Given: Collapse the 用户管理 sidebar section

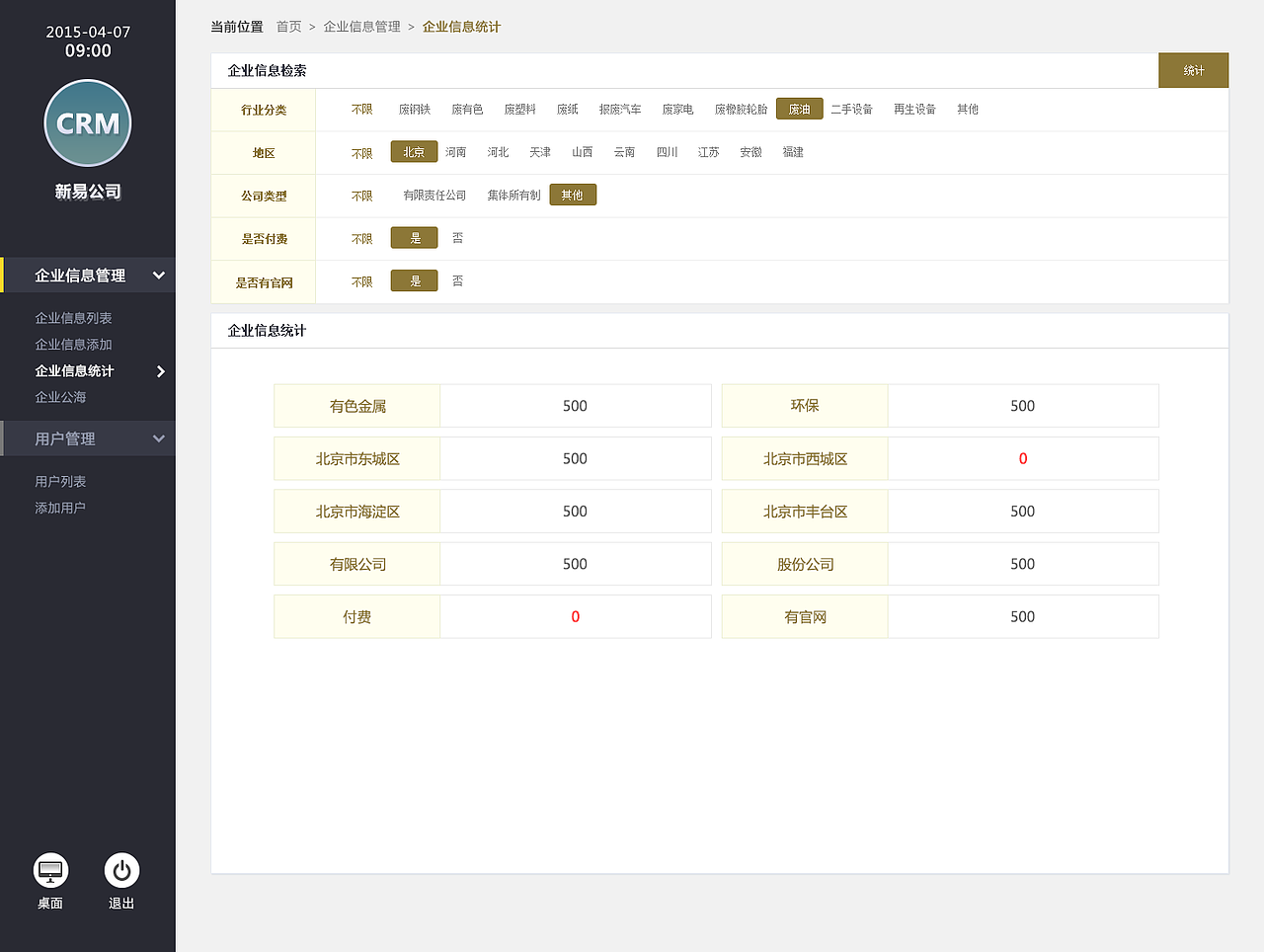Looking at the screenshot, I should coord(159,438).
